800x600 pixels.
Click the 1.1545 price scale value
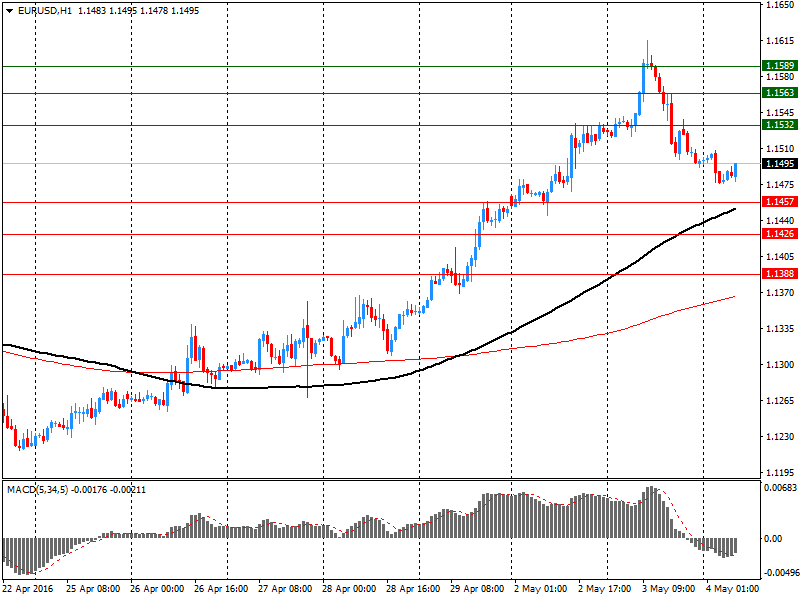(780, 113)
